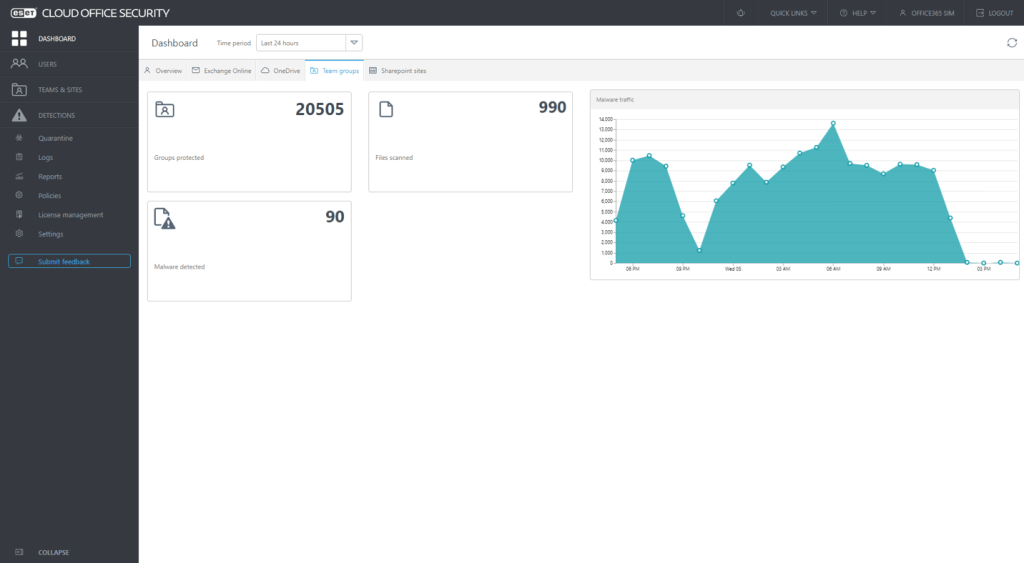Open the Malware detected tile
The height and width of the screenshot is (563, 1024).
(x=249, y=250)
